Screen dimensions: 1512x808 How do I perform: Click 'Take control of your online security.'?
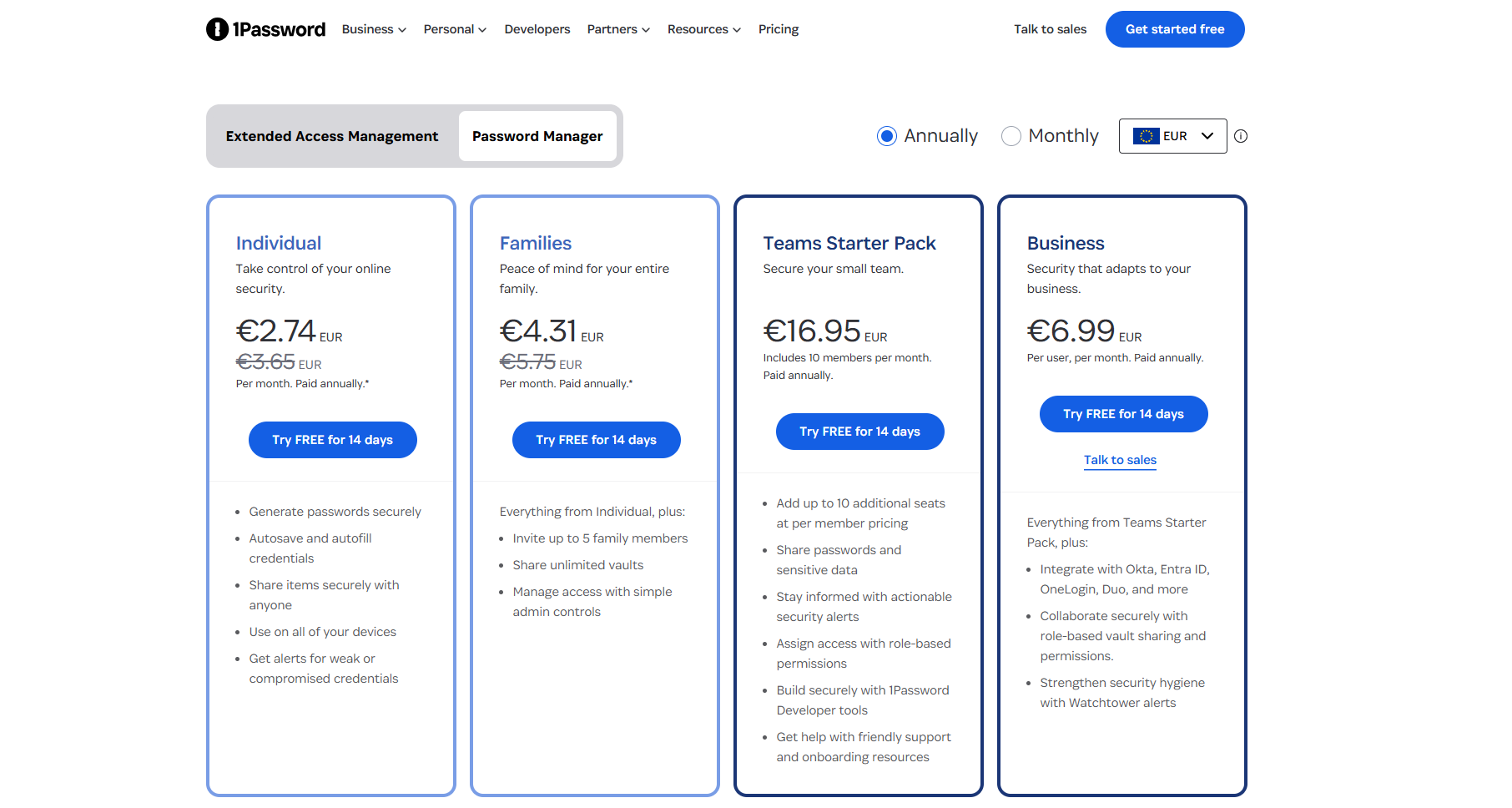(313, 279)
